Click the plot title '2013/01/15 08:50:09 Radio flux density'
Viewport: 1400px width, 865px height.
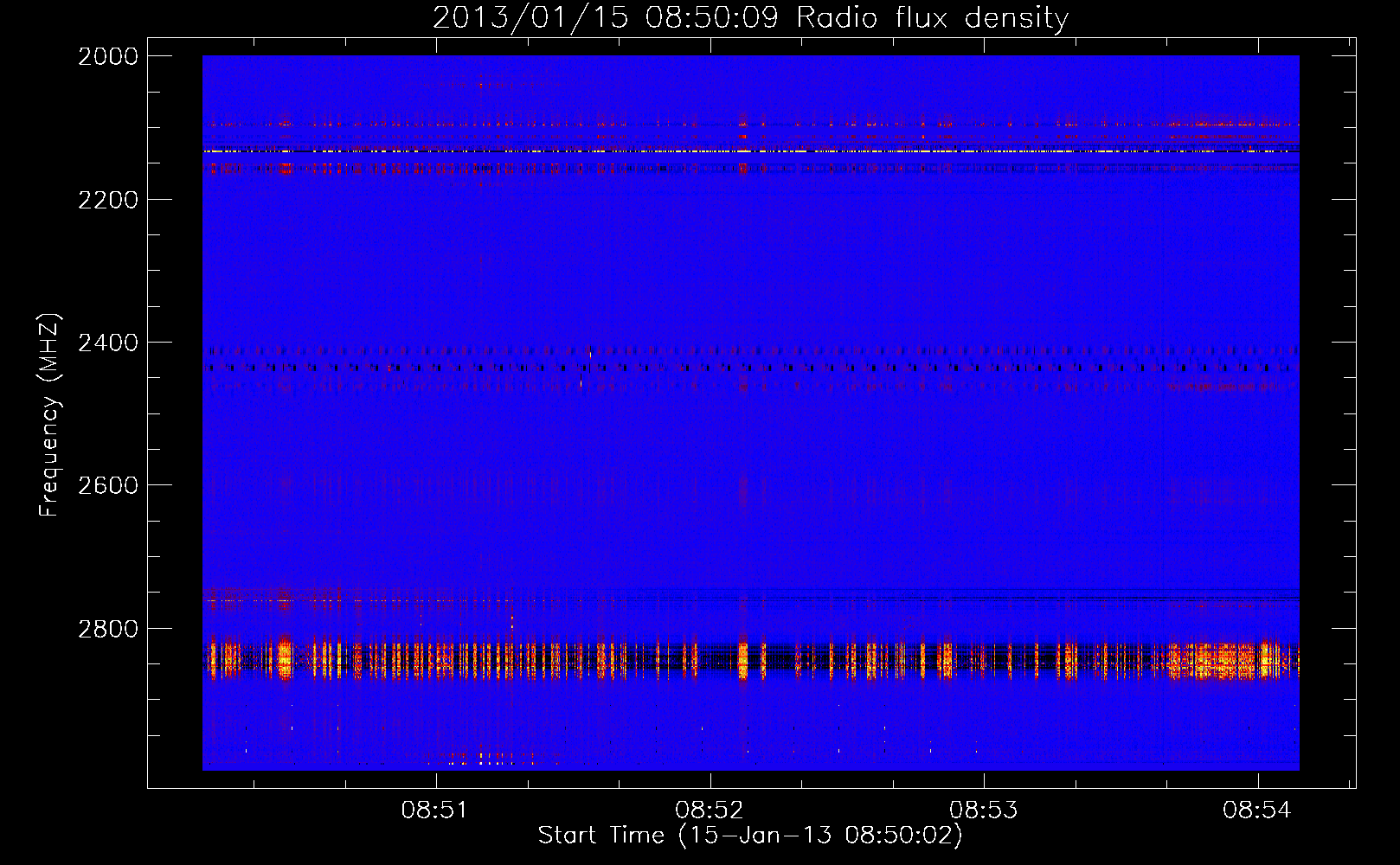point(750,17)
